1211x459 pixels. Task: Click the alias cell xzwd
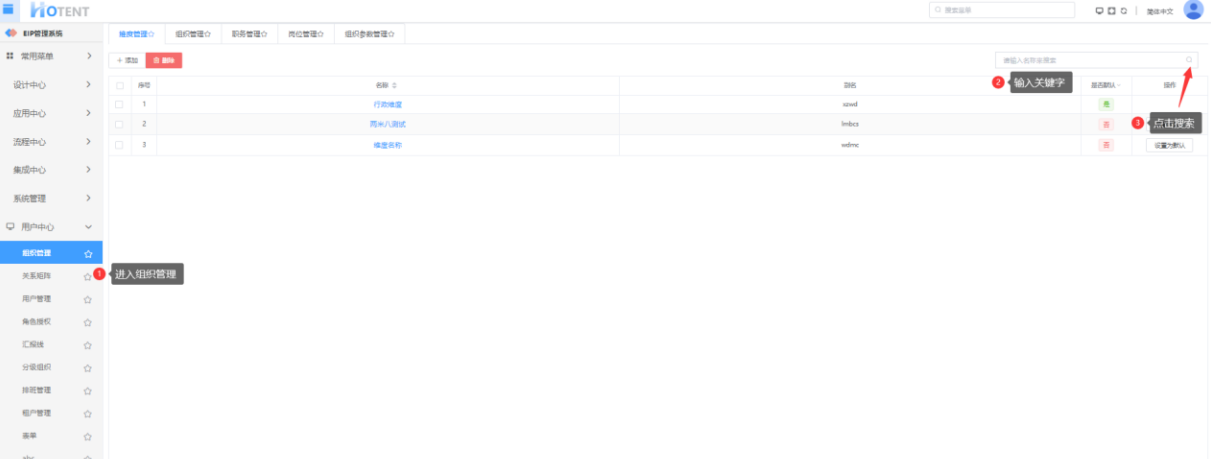[850, 104]
